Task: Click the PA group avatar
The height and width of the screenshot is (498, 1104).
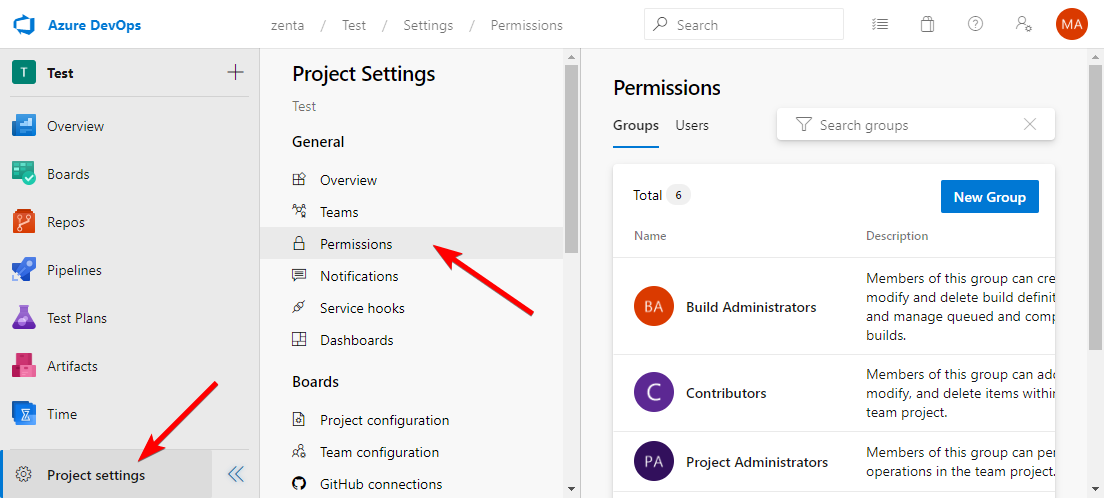Action: tap(654, 462)
